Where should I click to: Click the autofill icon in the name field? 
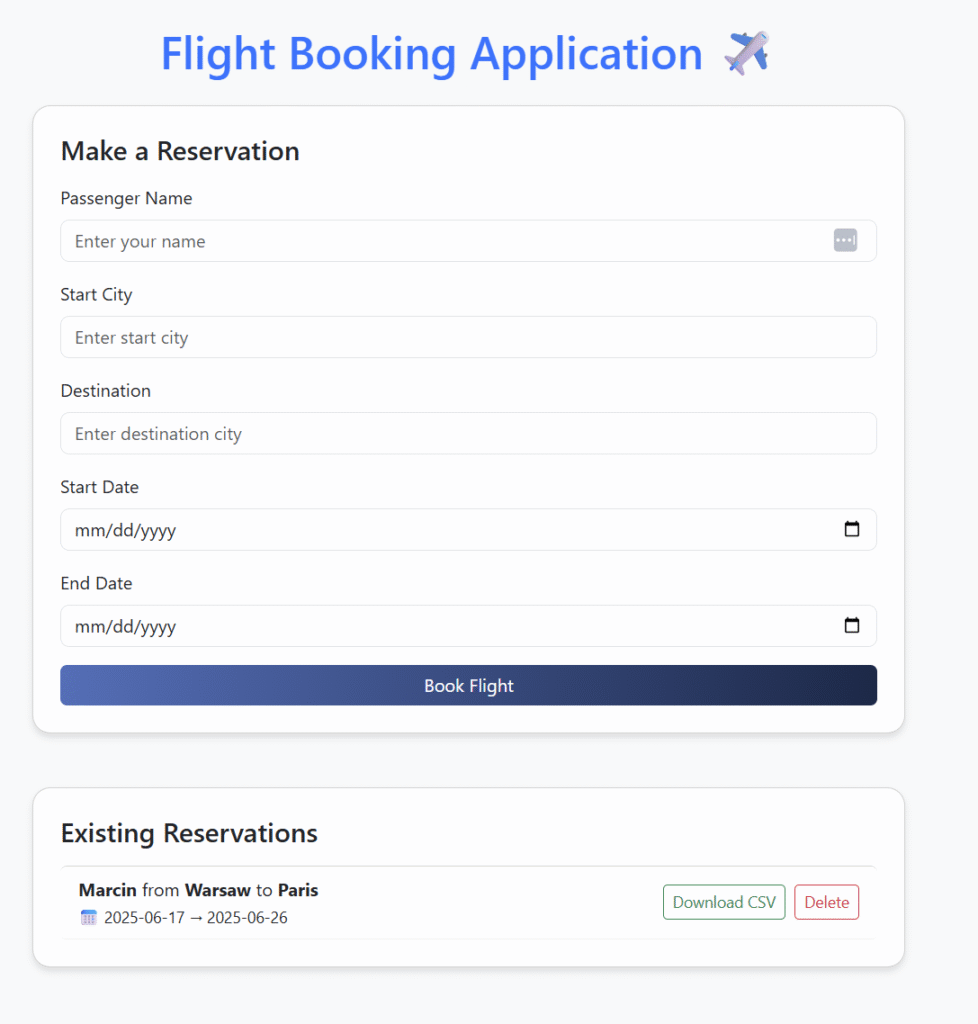coord(845,240)
